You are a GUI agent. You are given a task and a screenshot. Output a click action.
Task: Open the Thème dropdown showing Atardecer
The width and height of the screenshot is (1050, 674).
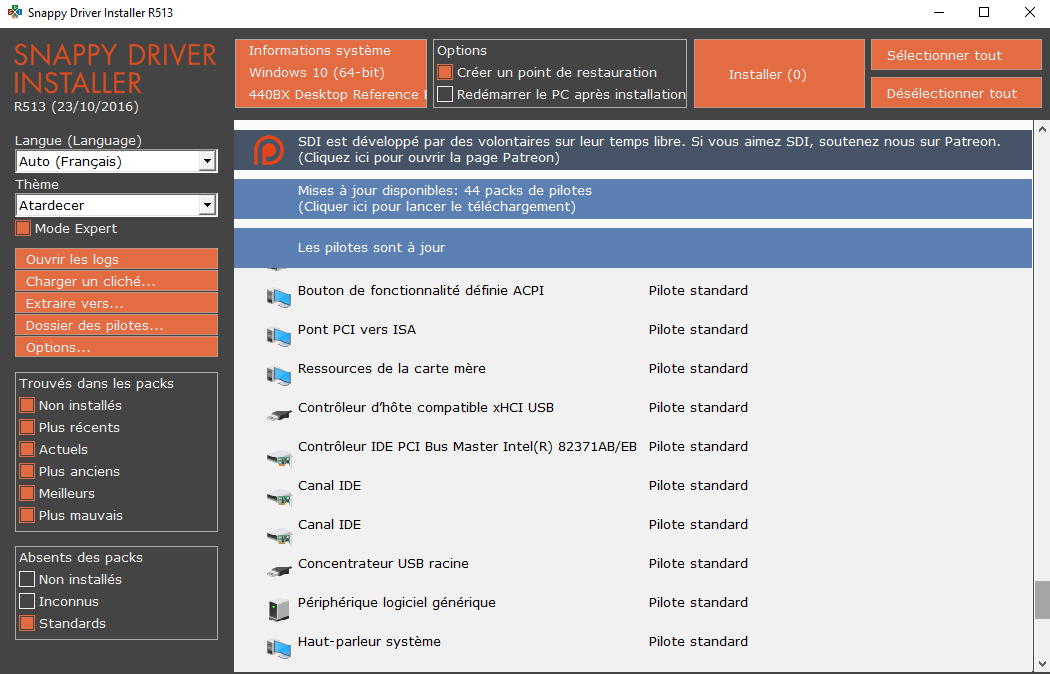click(117, 205)
